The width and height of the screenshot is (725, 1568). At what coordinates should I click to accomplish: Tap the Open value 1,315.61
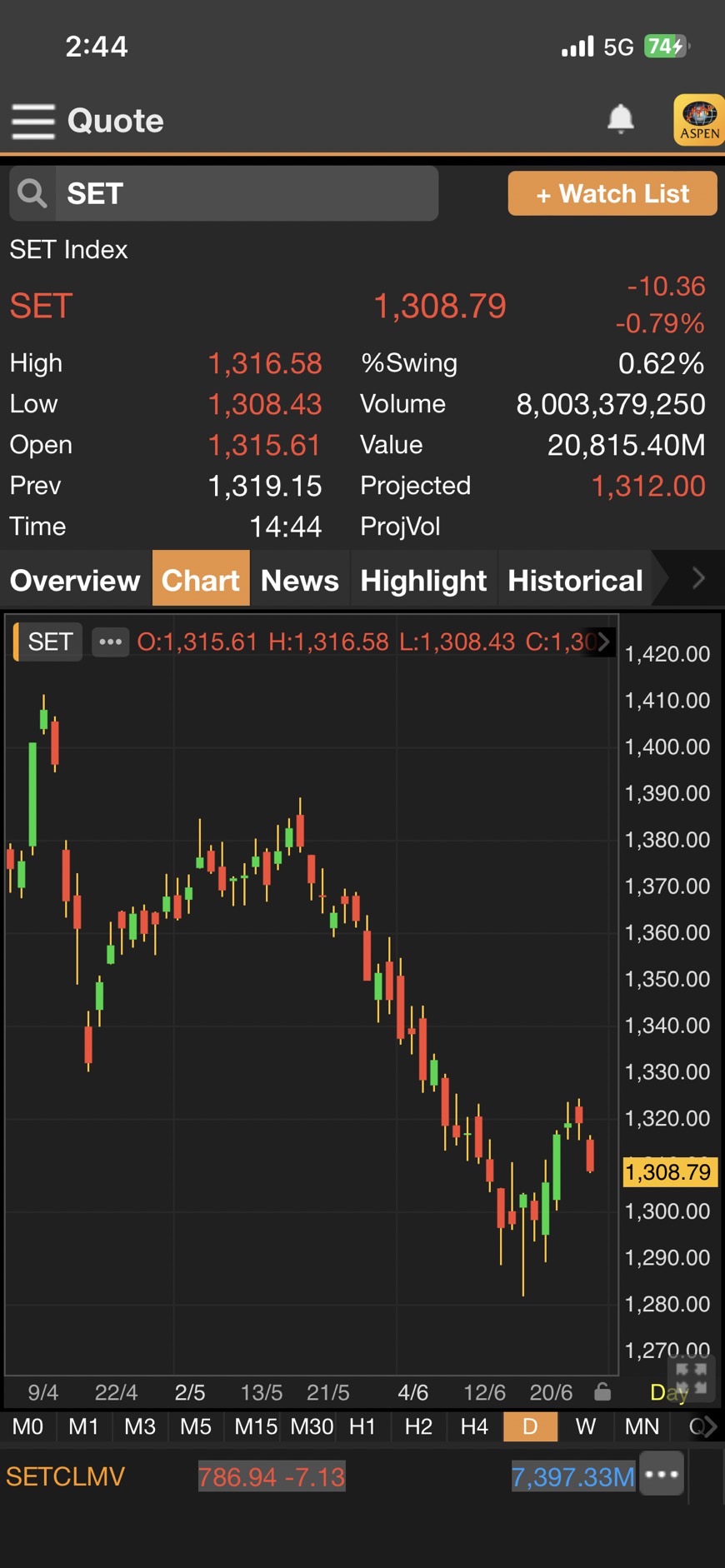(x=264, y=445)
